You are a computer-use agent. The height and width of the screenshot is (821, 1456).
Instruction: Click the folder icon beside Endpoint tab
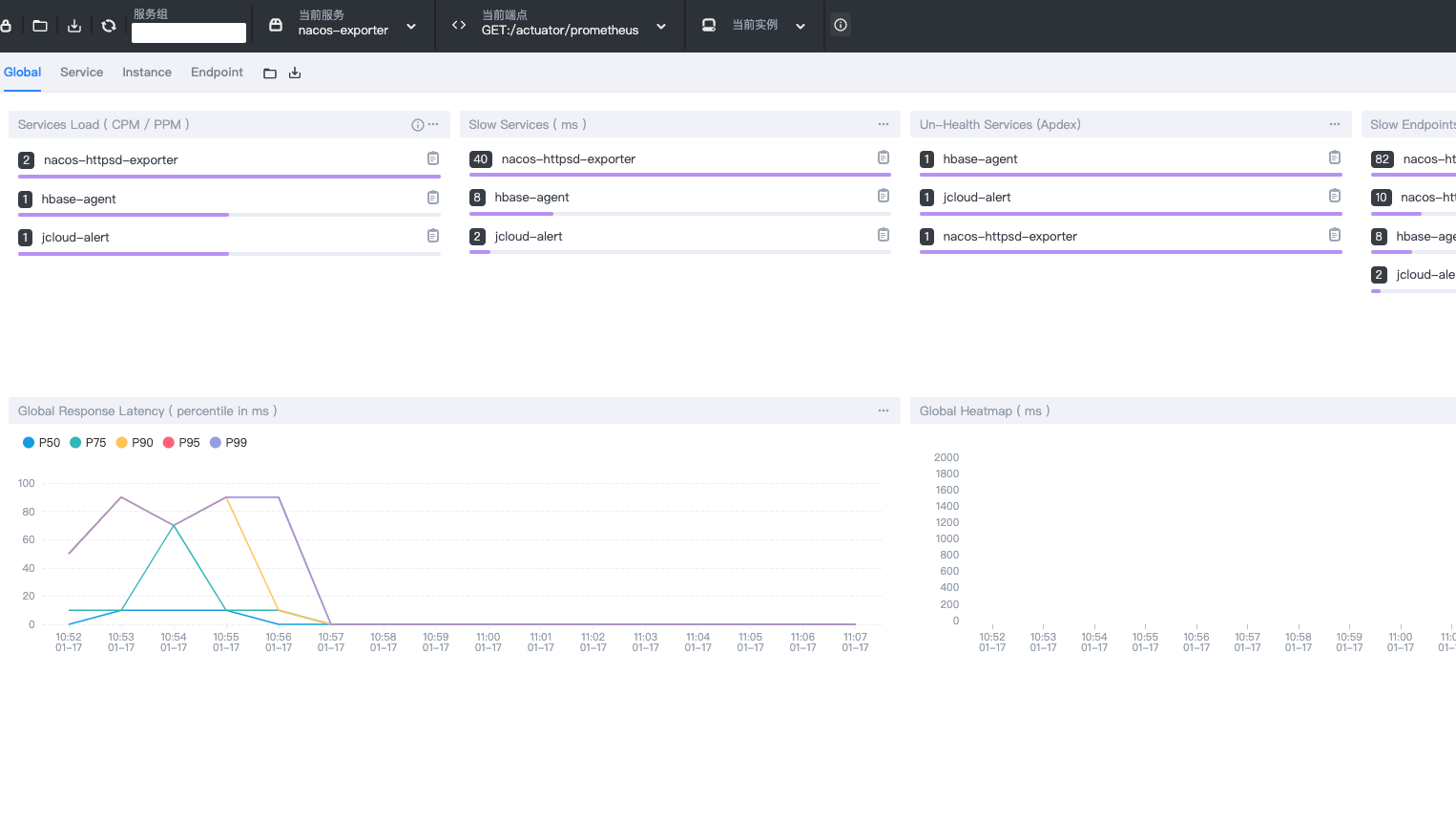(x=270, y=74)
